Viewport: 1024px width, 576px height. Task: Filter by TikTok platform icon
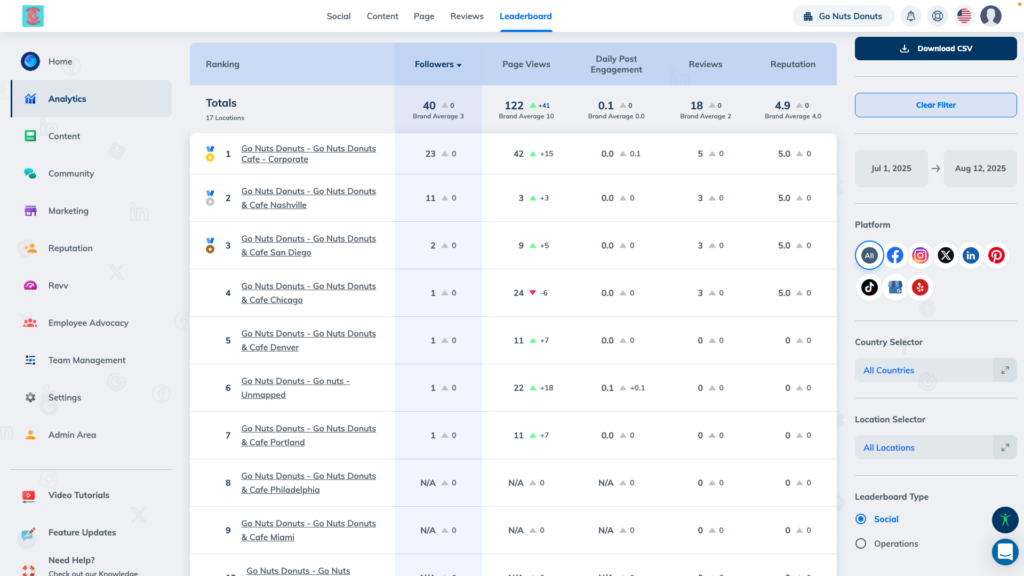click(869, 287)
